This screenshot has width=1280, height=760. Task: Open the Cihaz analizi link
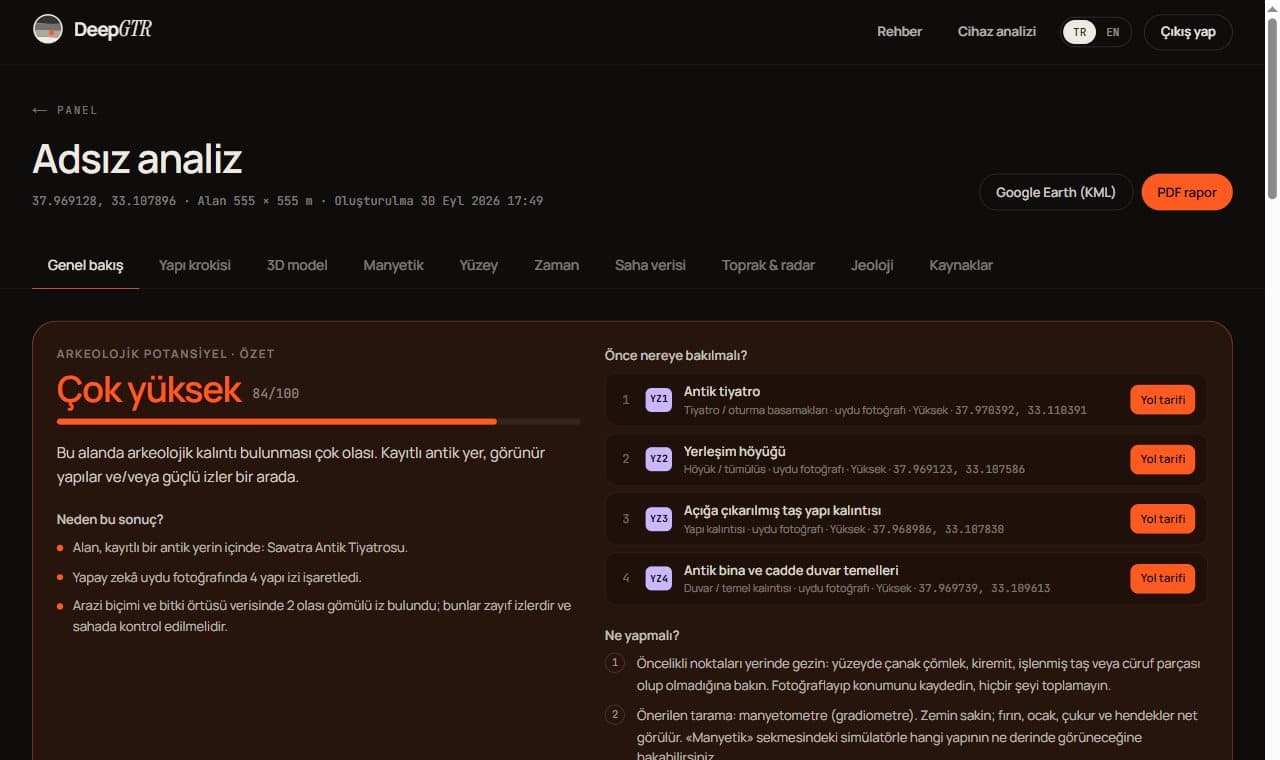click(x=997, y=32)
